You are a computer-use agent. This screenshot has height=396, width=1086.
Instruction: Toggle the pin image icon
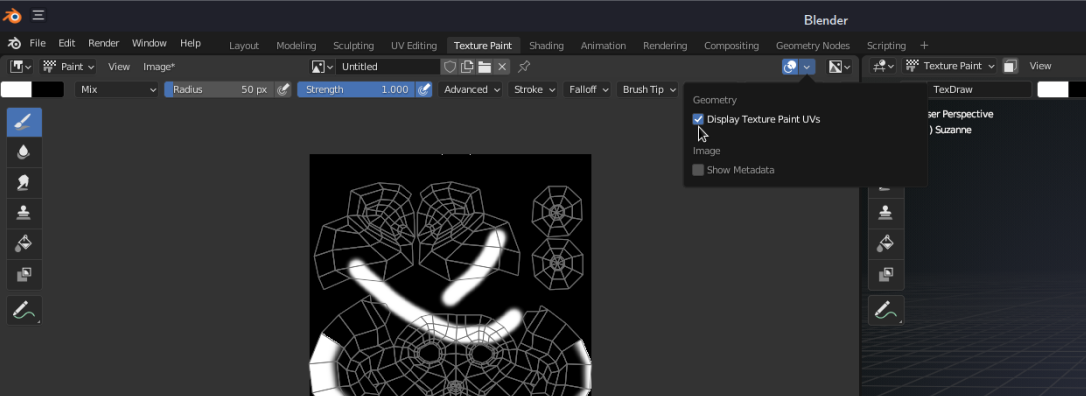pyautogui.click(x=524, y=66)
